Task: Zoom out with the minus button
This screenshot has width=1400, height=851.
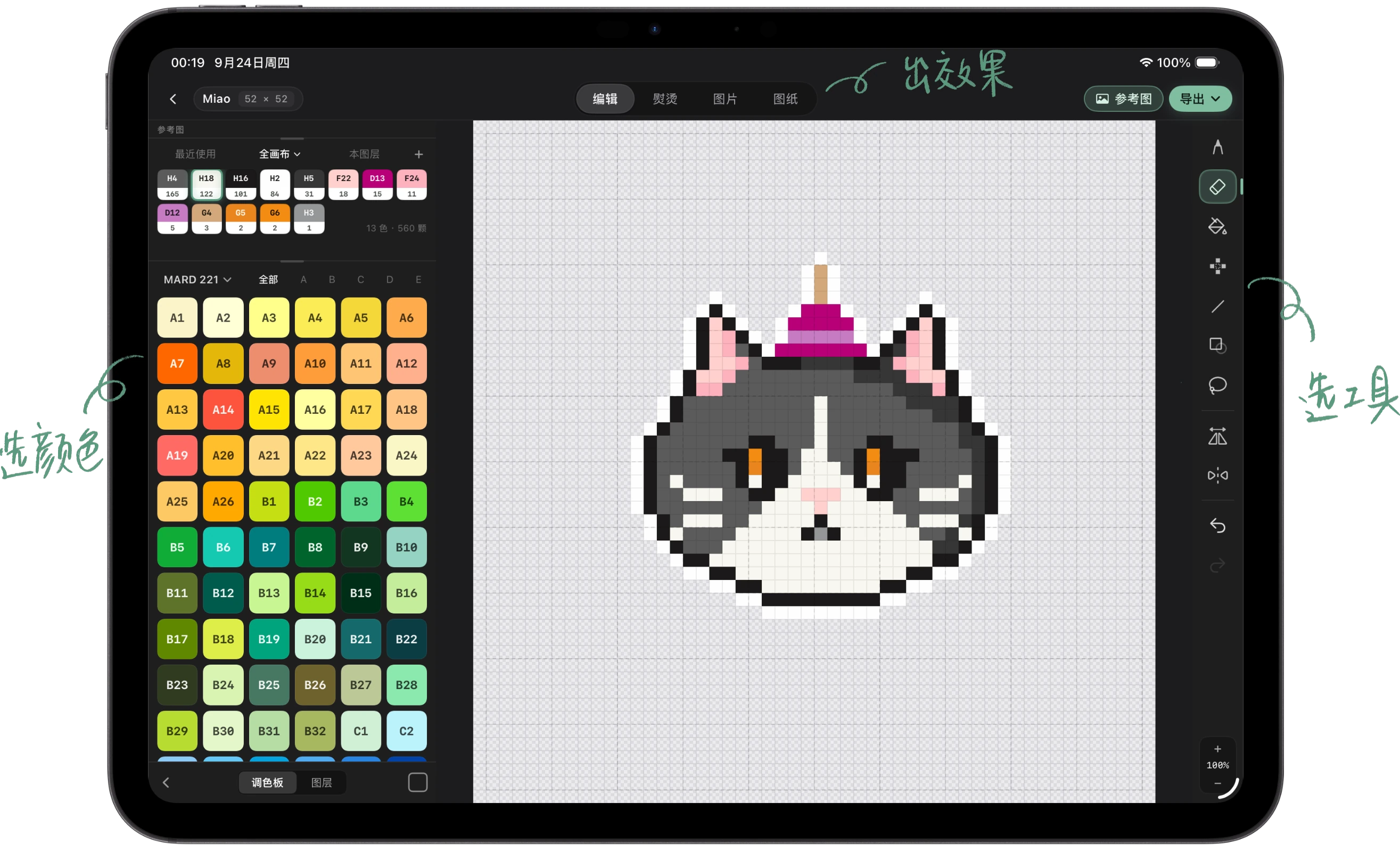Action: pyautogui.click(x=1217, y=783)
